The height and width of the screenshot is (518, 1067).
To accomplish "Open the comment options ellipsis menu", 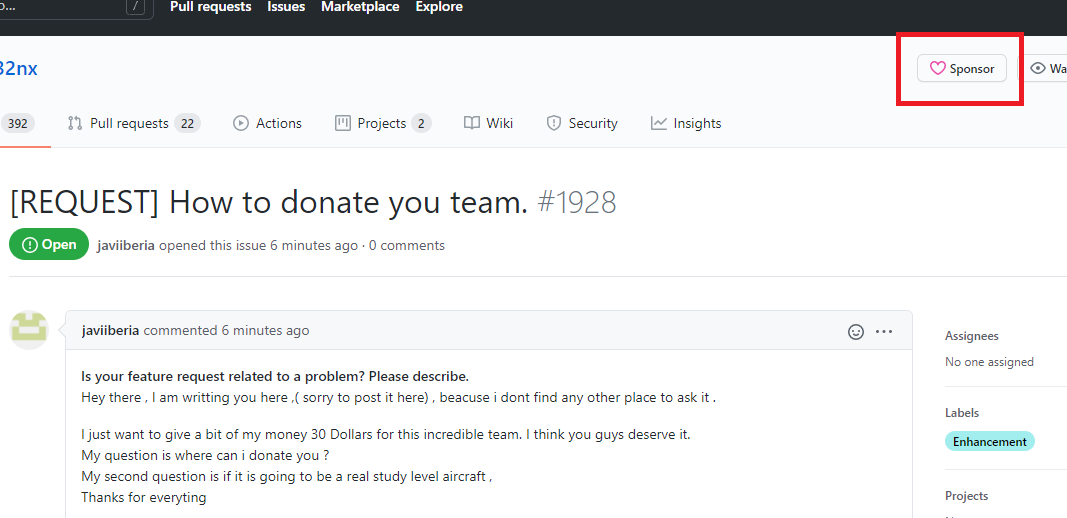I will pyautogui.click(x=884, y=331).
